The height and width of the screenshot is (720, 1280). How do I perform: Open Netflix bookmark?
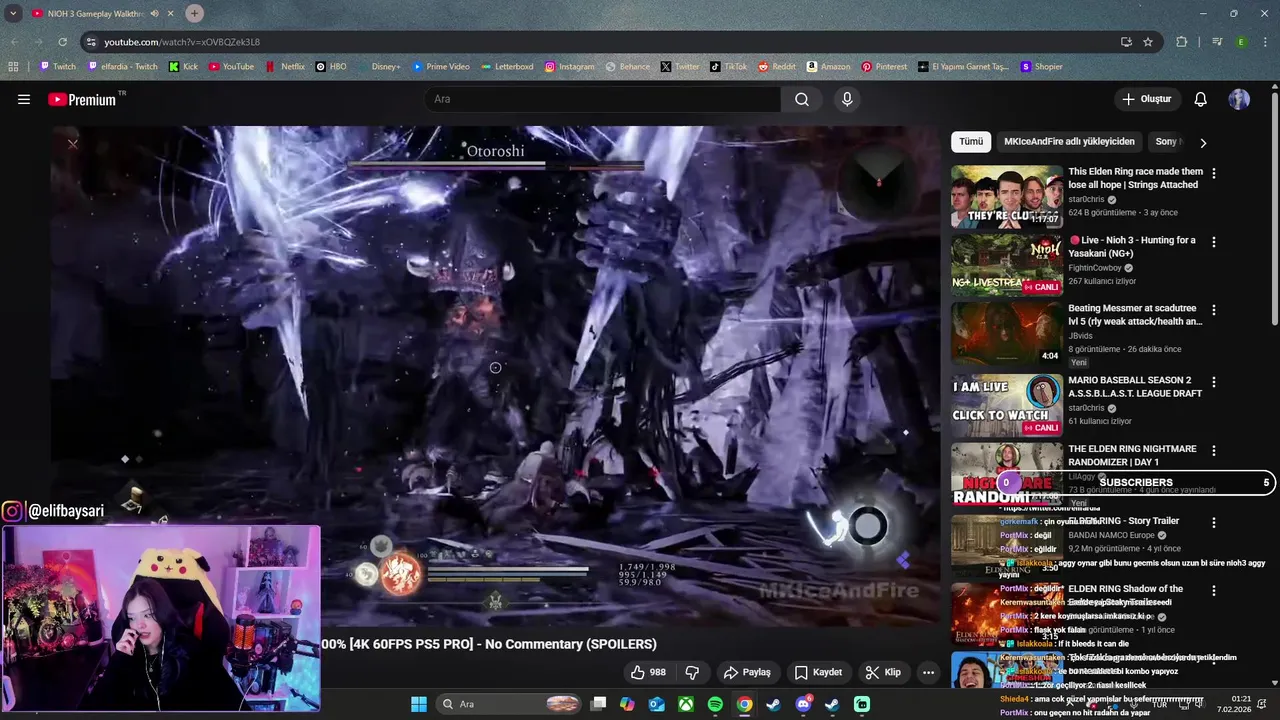point(285,67)
